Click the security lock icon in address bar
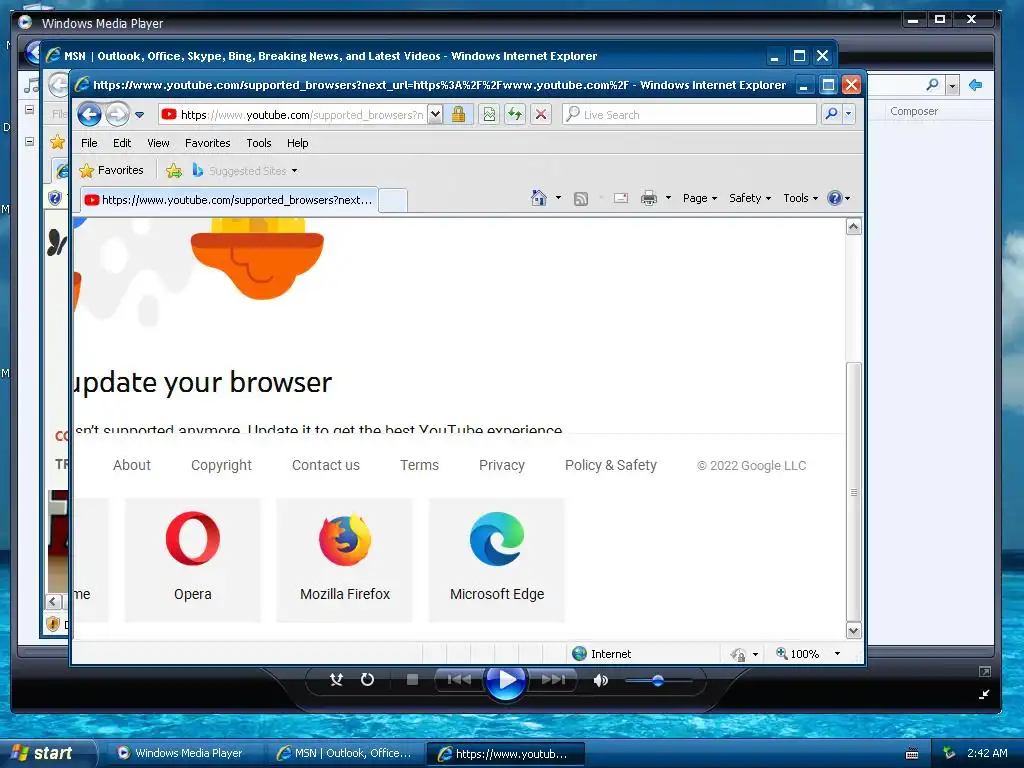 (x=458, y=115)
